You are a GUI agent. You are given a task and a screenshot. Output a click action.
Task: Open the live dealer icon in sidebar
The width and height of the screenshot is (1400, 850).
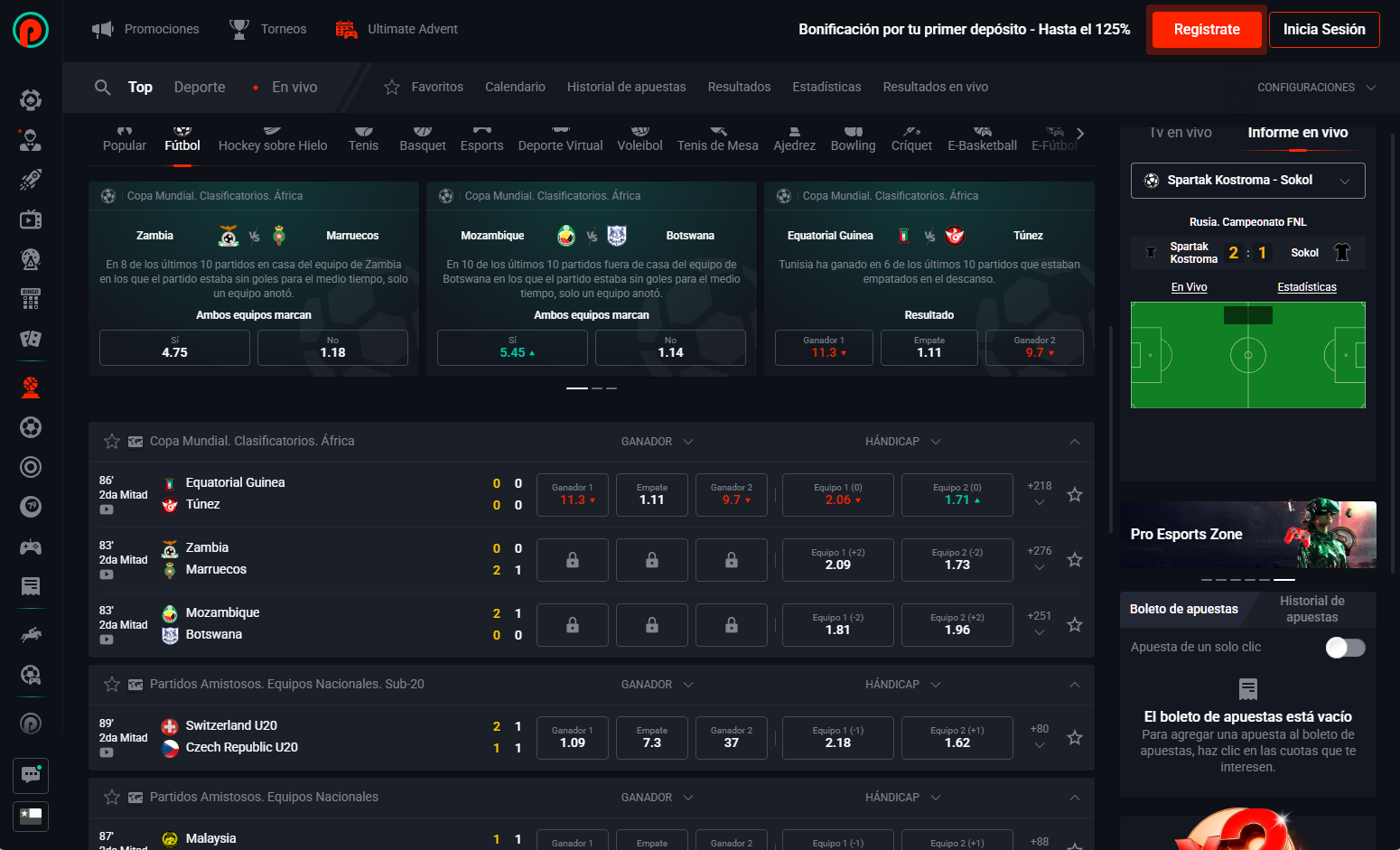31,139
